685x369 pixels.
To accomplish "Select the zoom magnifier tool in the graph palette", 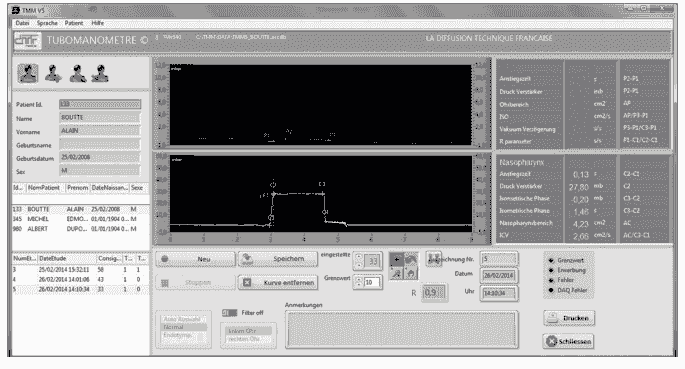I will click(x=396, y=273).
